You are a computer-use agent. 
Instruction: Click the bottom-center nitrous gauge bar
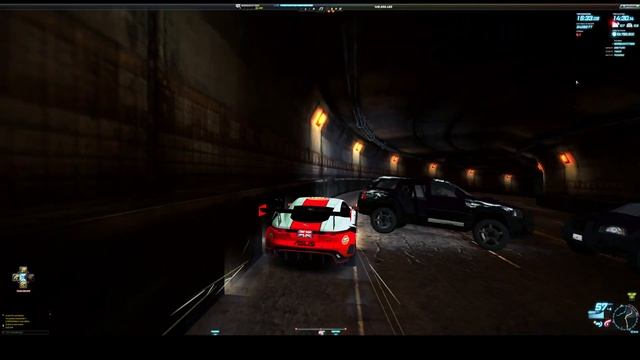pos(321,329)
